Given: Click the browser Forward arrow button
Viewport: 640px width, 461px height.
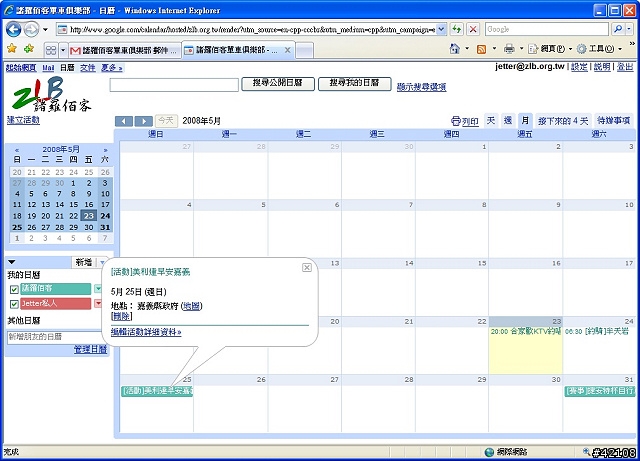Looking at the screenshot, I should tap(31, 29).
